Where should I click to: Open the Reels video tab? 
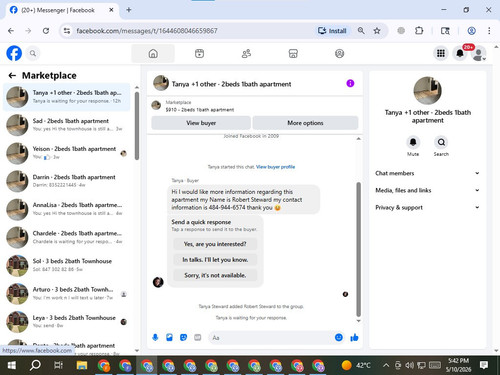[199, 53]
